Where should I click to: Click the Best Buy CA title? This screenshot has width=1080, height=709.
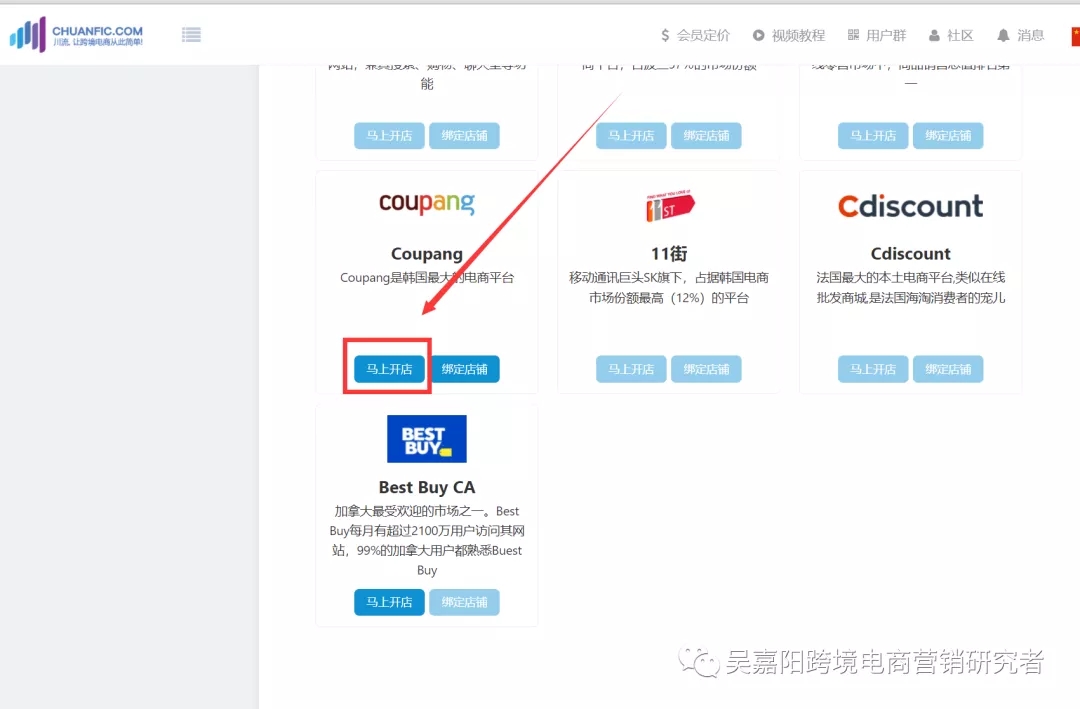tap(427, 487)
